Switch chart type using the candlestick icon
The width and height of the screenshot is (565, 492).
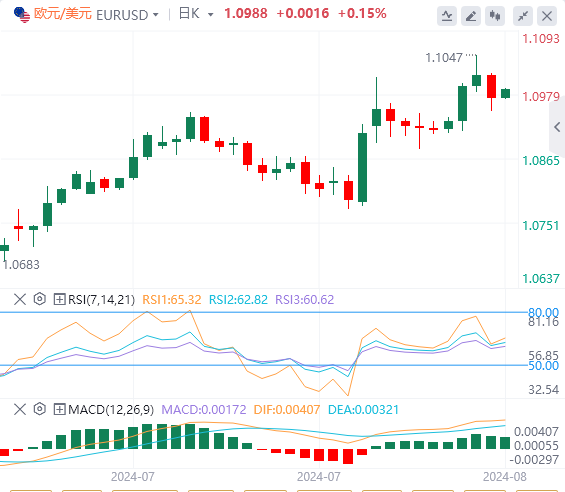coord(495,16)
